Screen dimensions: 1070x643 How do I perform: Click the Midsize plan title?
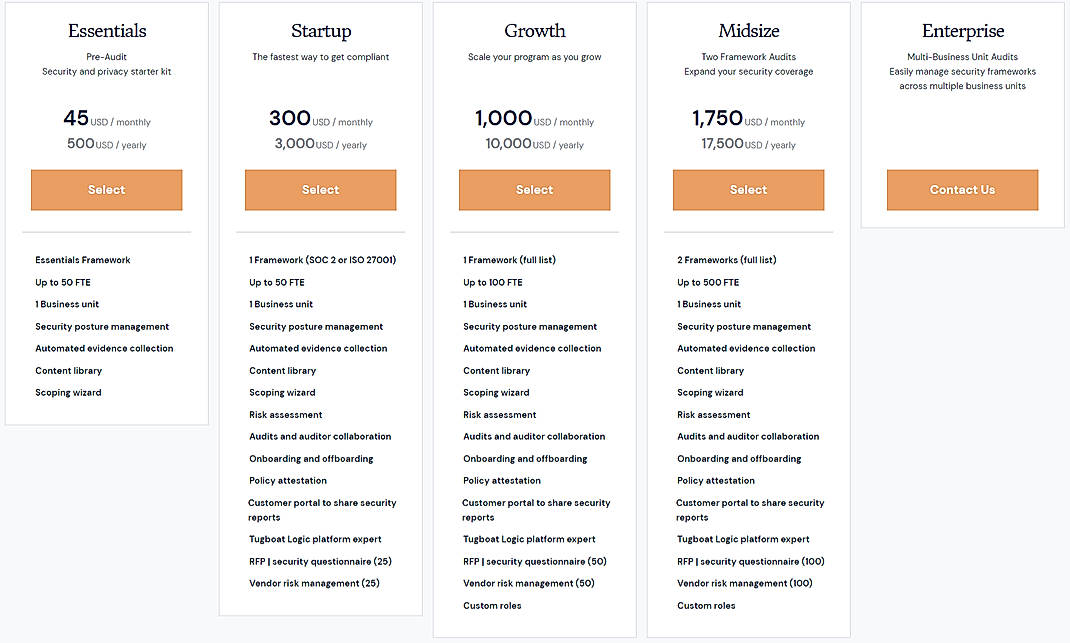tap(748, 30)
